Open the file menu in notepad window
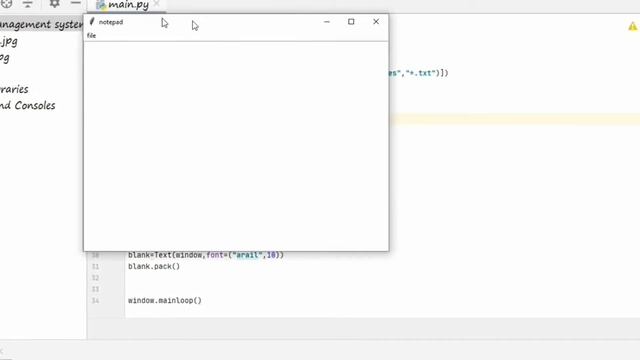The height and width of the screenshot is (360, 640). [x=91, y=36]
